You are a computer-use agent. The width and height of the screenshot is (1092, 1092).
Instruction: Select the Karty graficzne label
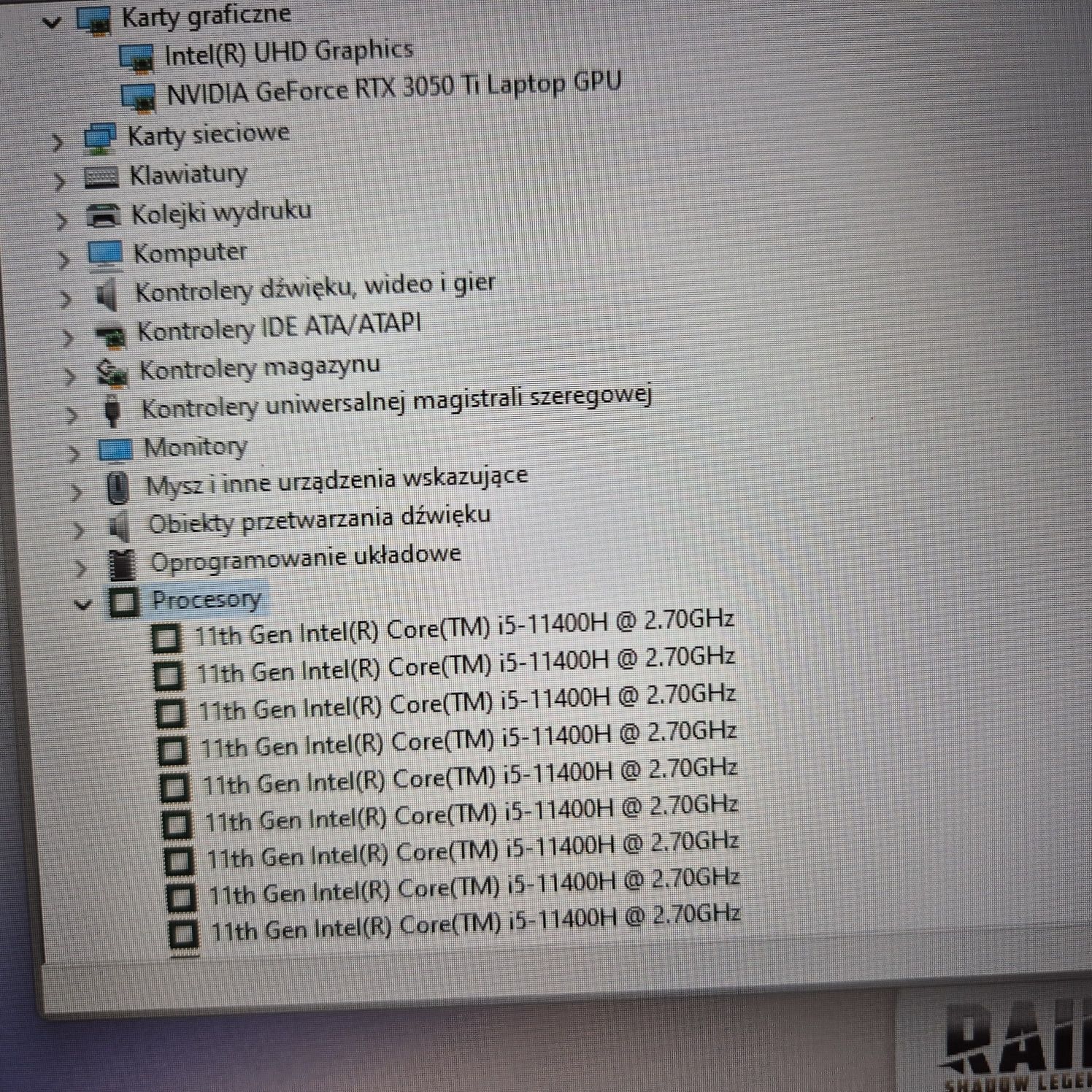[x=207, y=16]
